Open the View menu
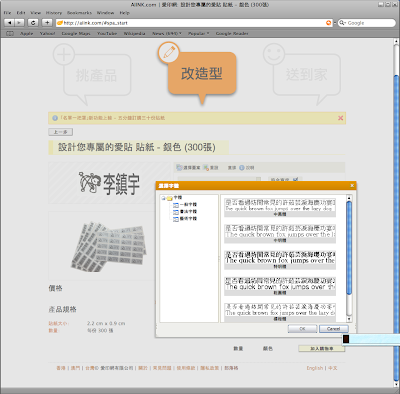Image resolution: width=400 pixels, height=394 pixels. click(36, 13)
